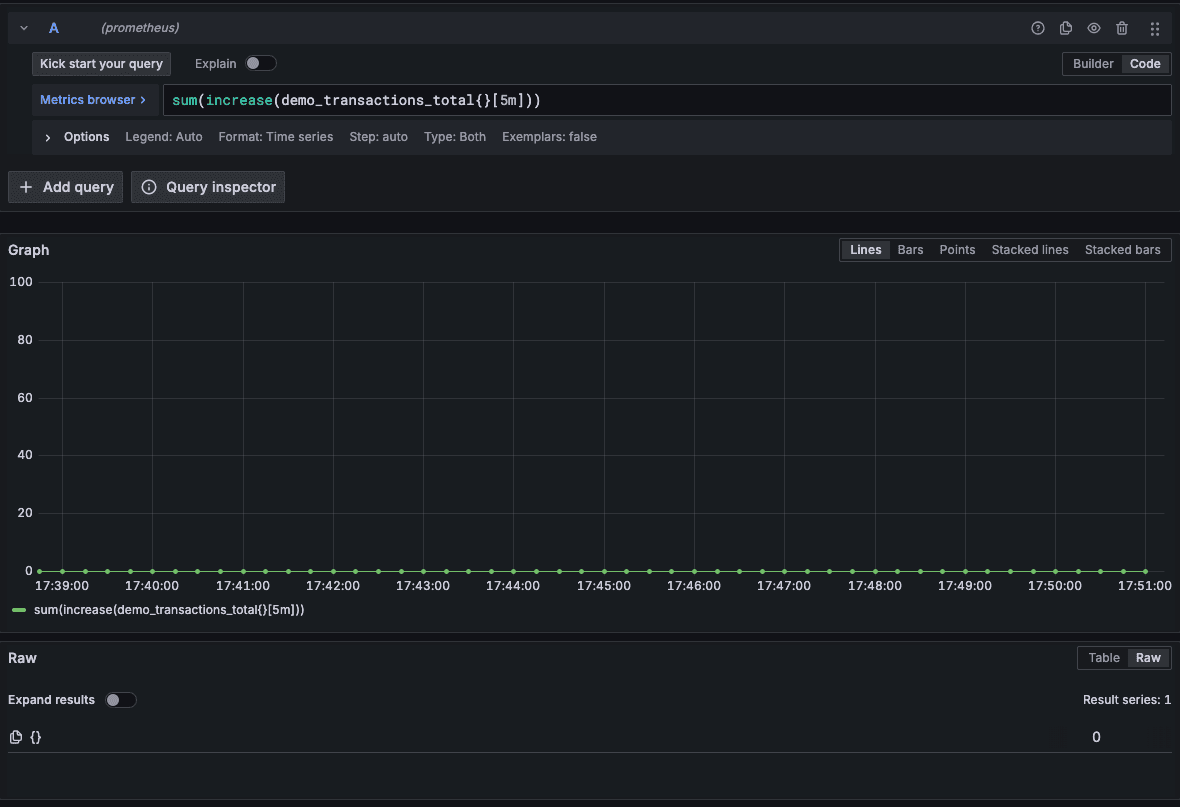
Task: Open the query help icon
Action: (x=1037, y=28)
